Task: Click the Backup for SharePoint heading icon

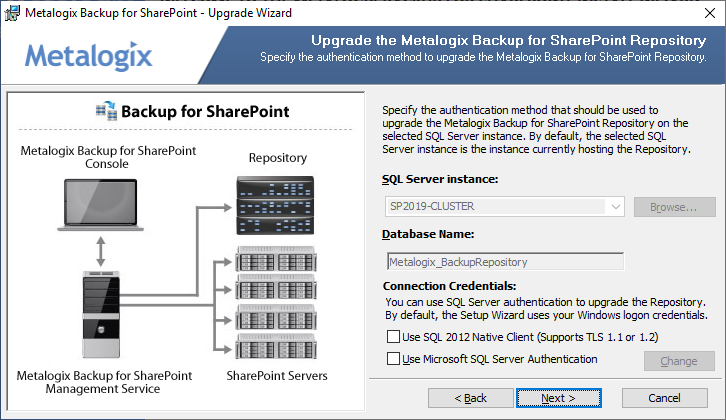Action: tap(106, 111)
